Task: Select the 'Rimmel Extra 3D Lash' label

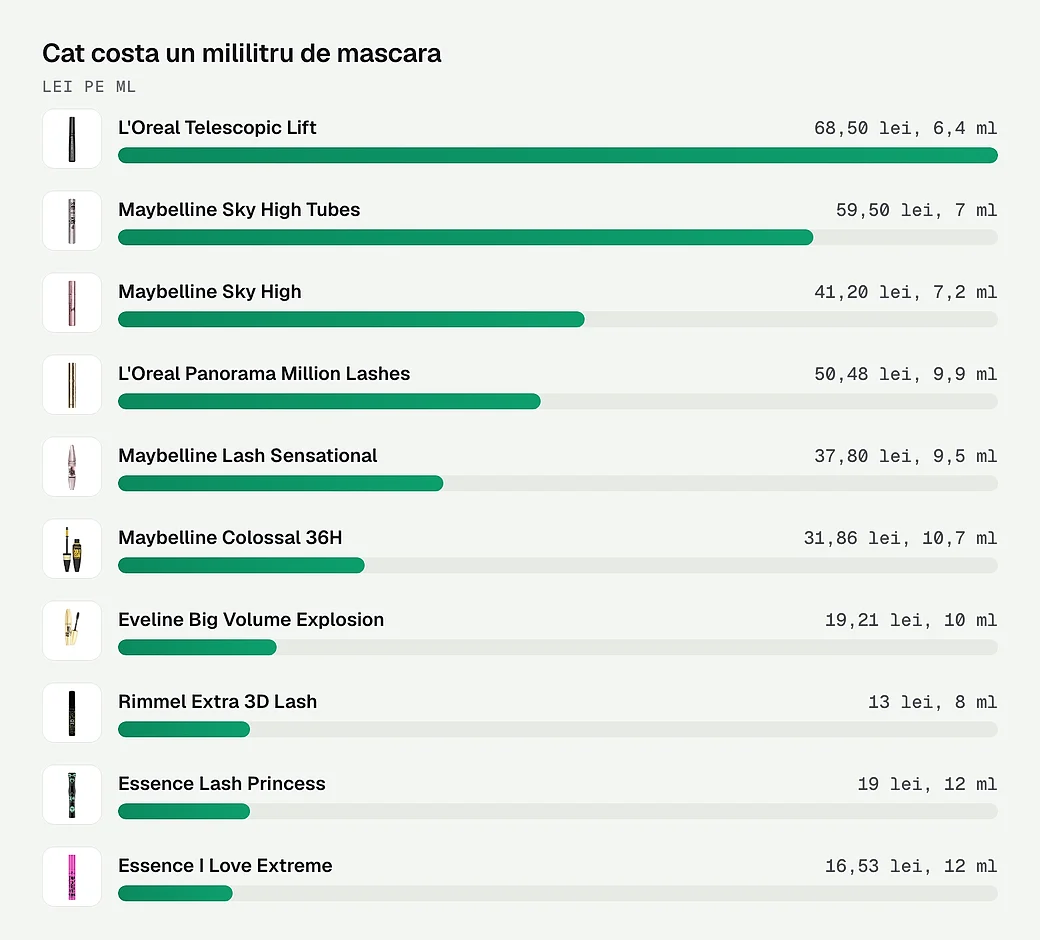Action: pyautogui.click(x=218, y=701)
